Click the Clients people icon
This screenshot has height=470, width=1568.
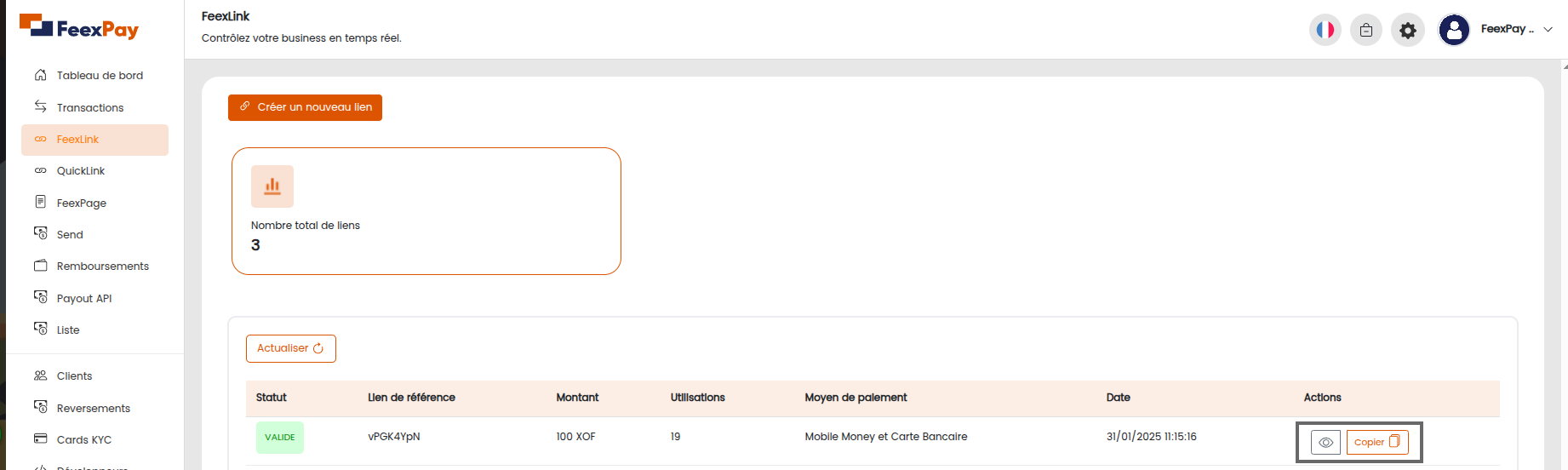pos(40,375)
